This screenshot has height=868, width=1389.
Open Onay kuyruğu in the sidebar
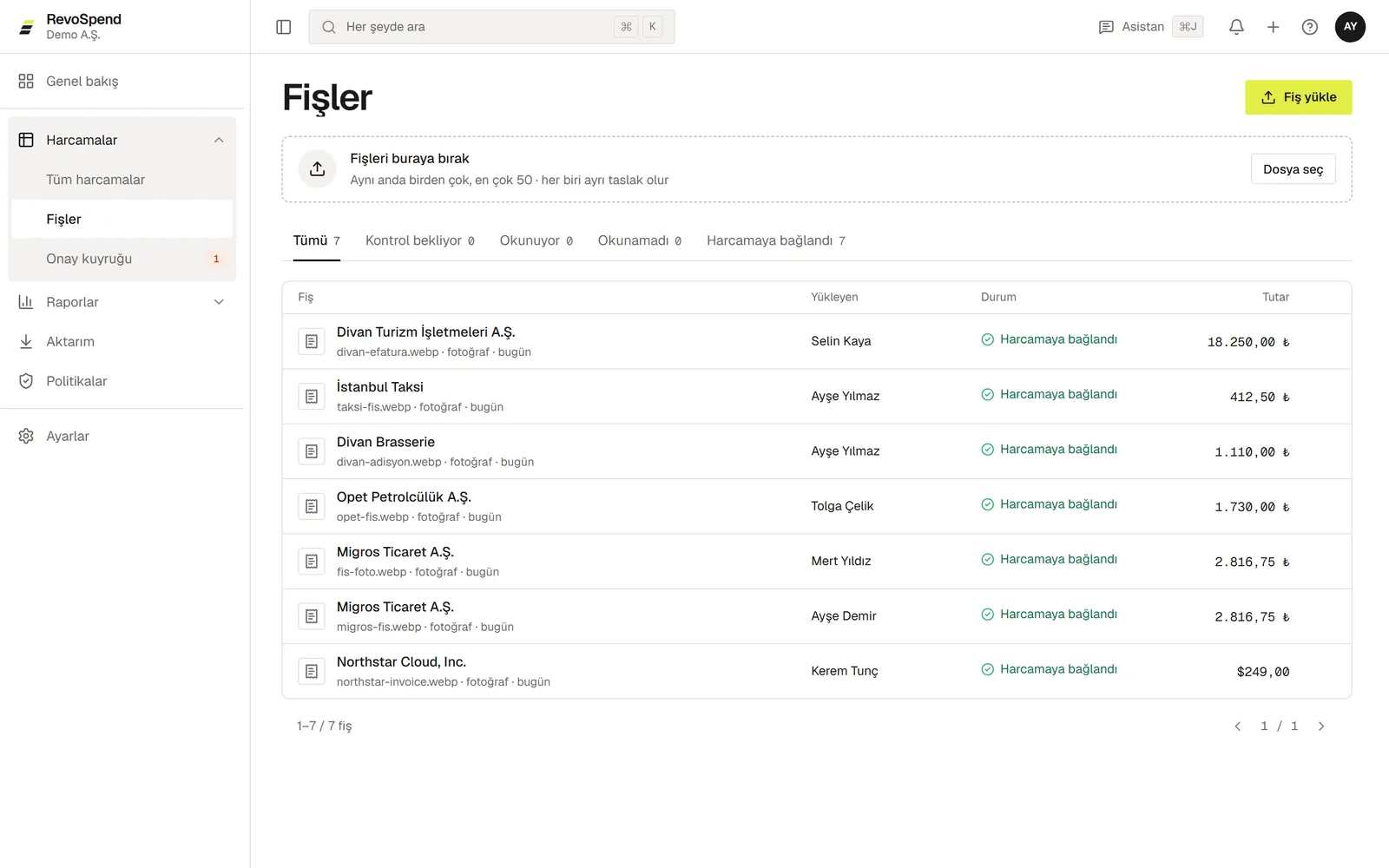122,259
